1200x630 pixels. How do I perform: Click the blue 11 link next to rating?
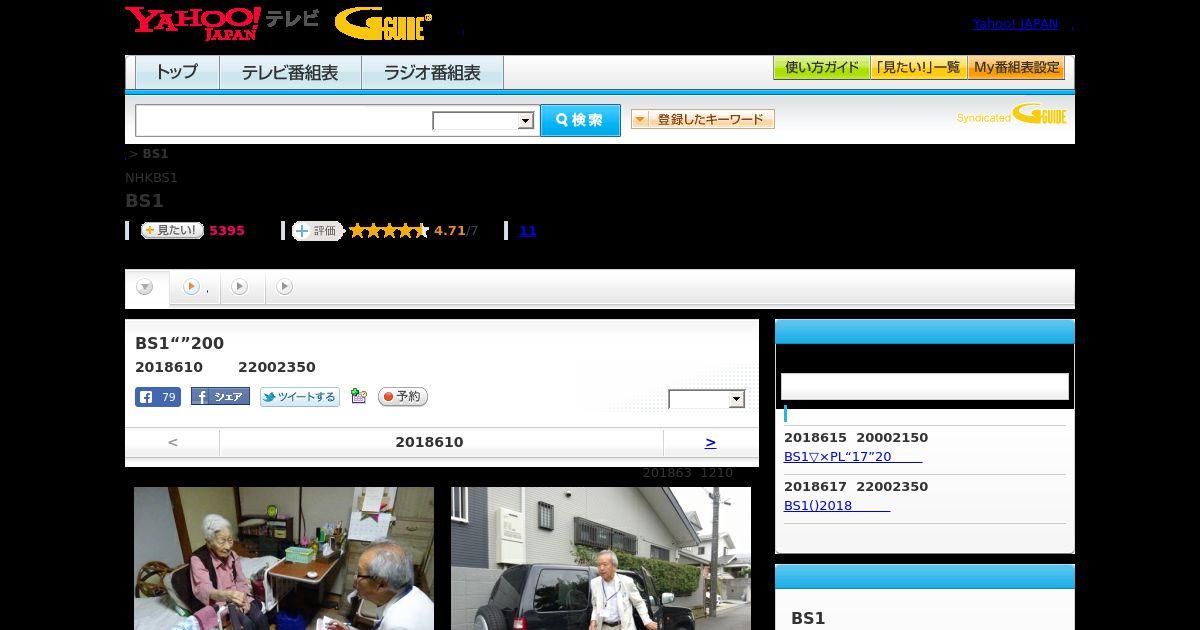point(528,231)
